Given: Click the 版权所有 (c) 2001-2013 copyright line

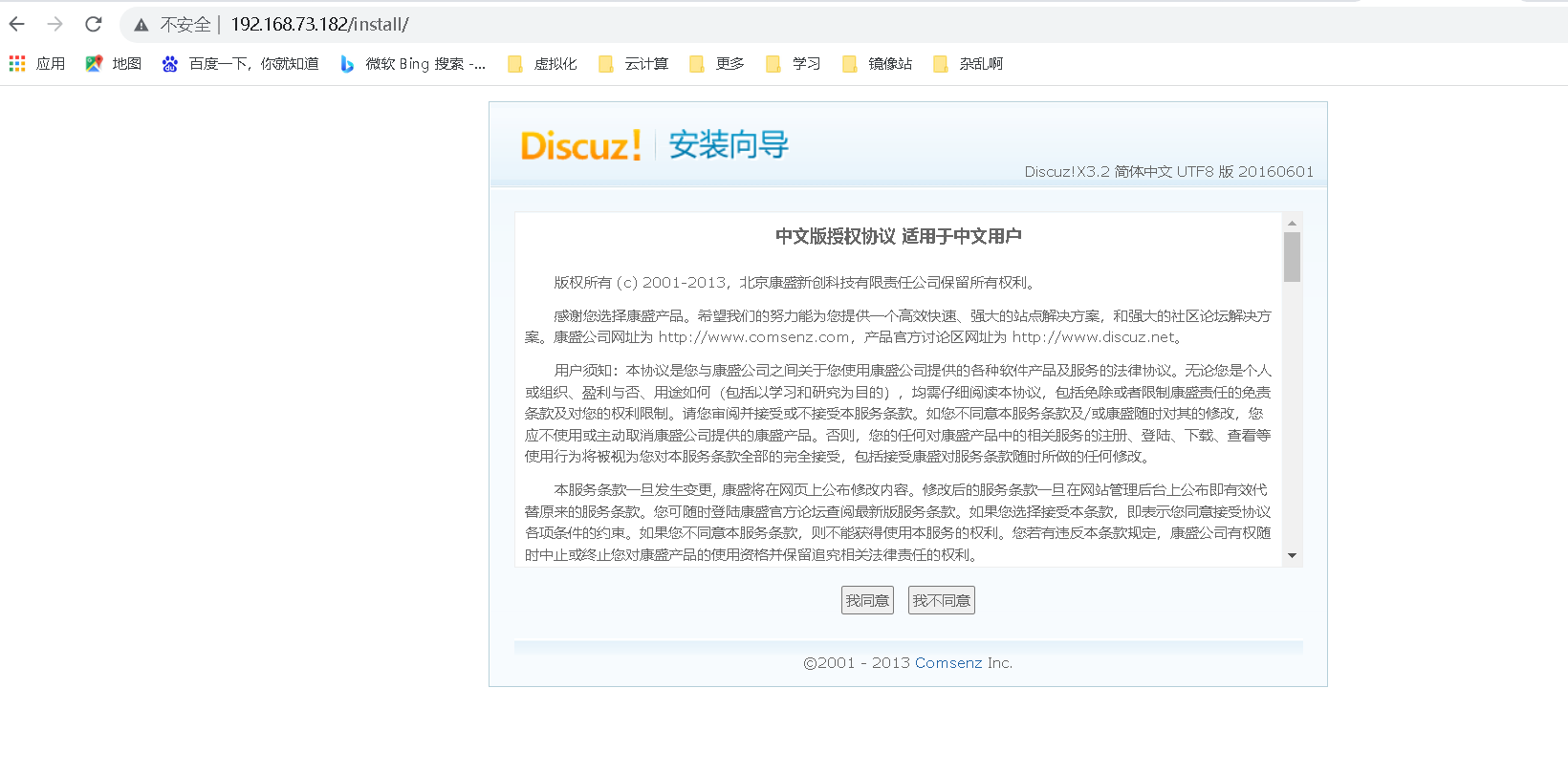Looking at the screenshot, I should click(x=795, y=282).
